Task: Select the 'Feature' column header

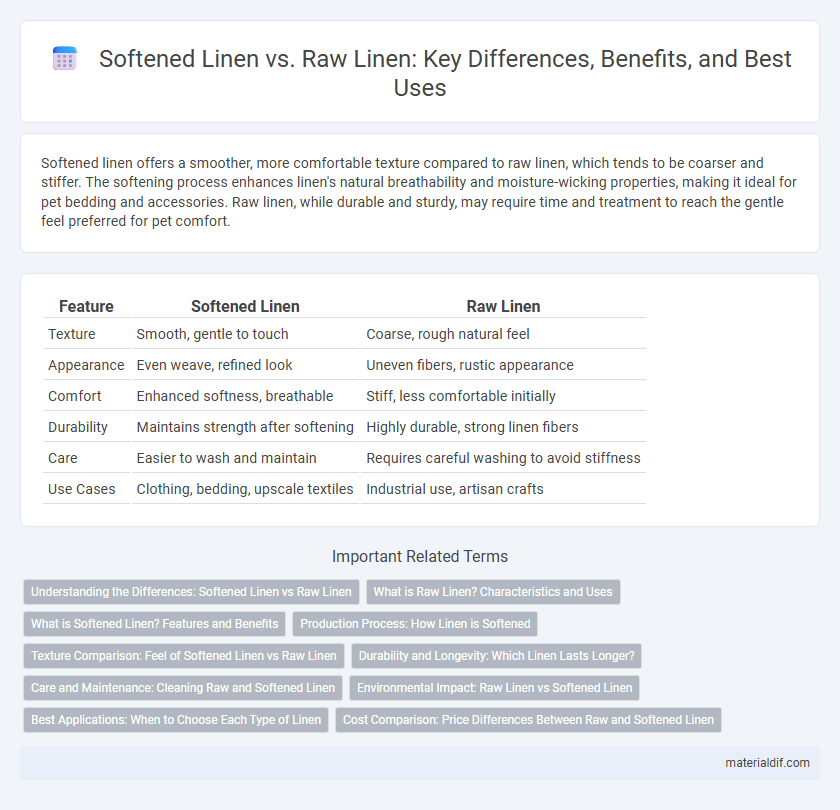Action: [x=86, y=306]
